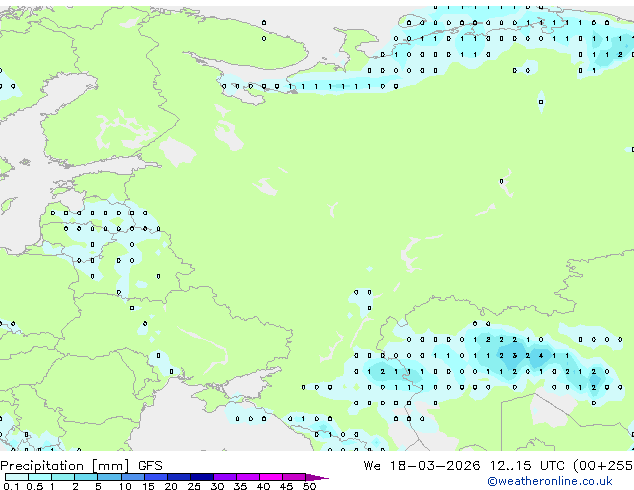Click the '12..15 UTC' time text
The width and height of the screenshot is (634, 490).
pos(527,466)
